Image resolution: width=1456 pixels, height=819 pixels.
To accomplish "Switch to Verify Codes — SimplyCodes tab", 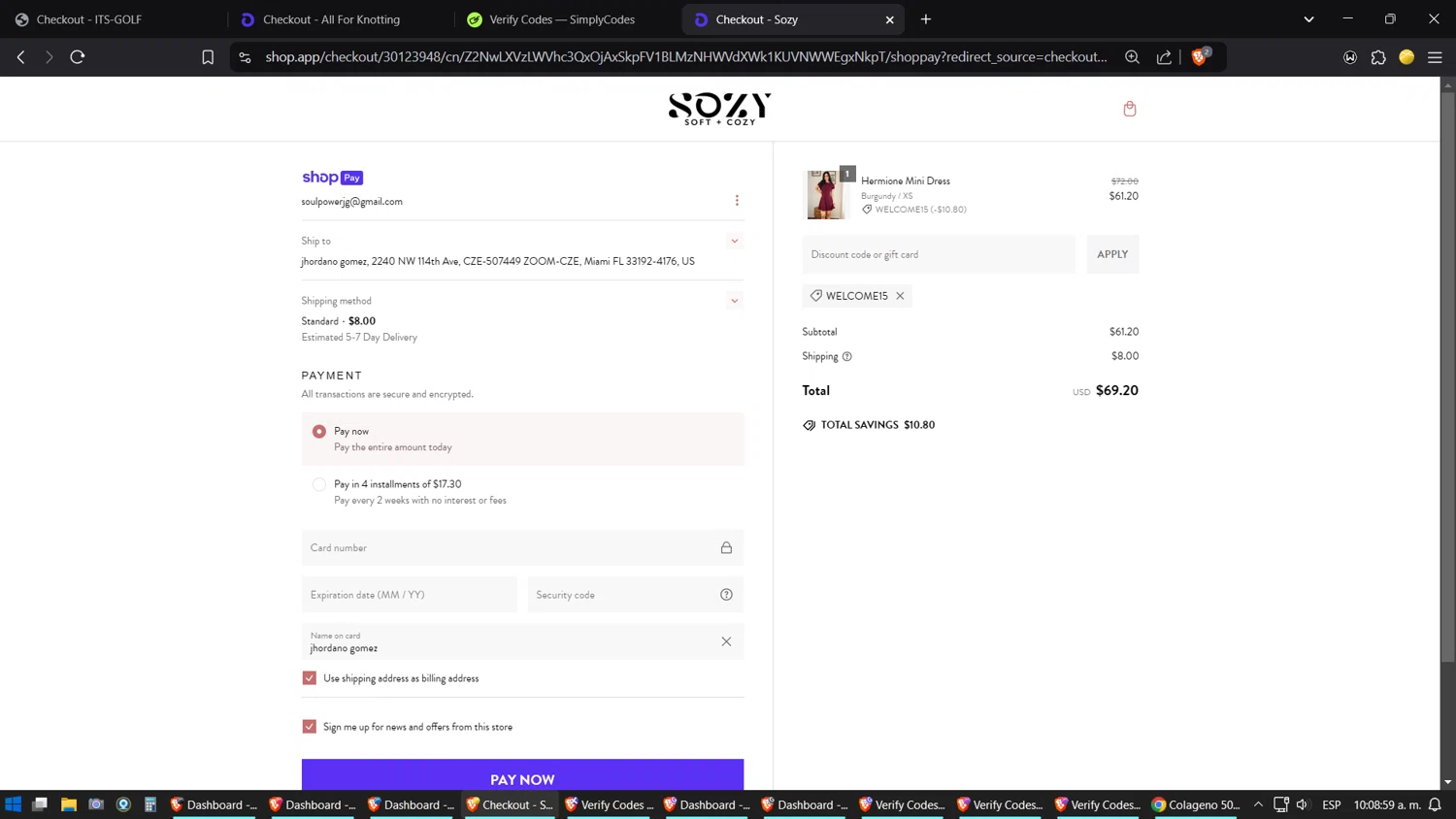I will (x=566, y=19).
